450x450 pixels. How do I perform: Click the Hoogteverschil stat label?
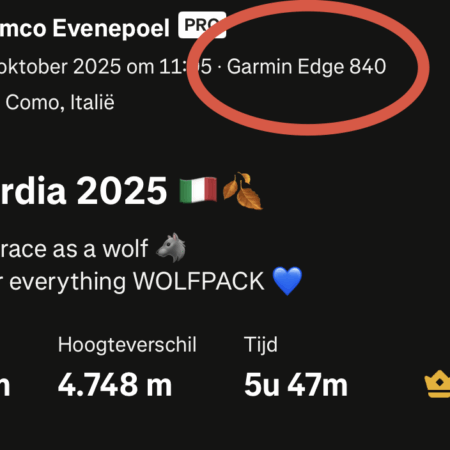click(127, 344)
